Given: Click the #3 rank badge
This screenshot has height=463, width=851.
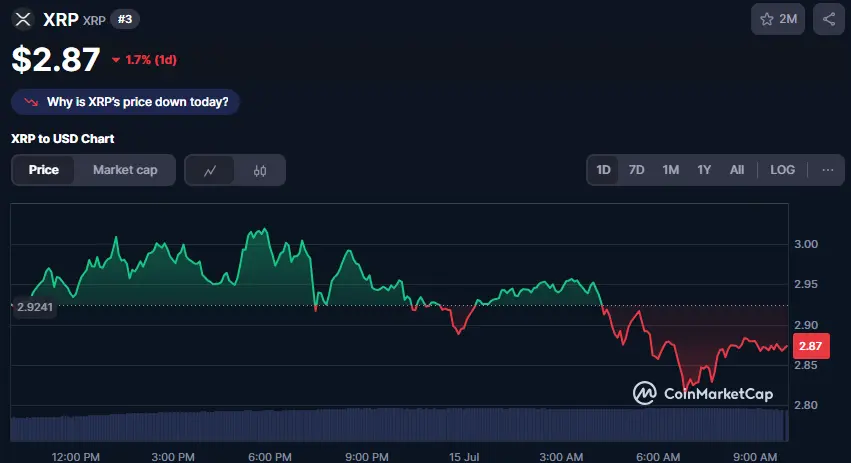Looking at the screenshot, I should pyautogui.click(x=125, y=20).
